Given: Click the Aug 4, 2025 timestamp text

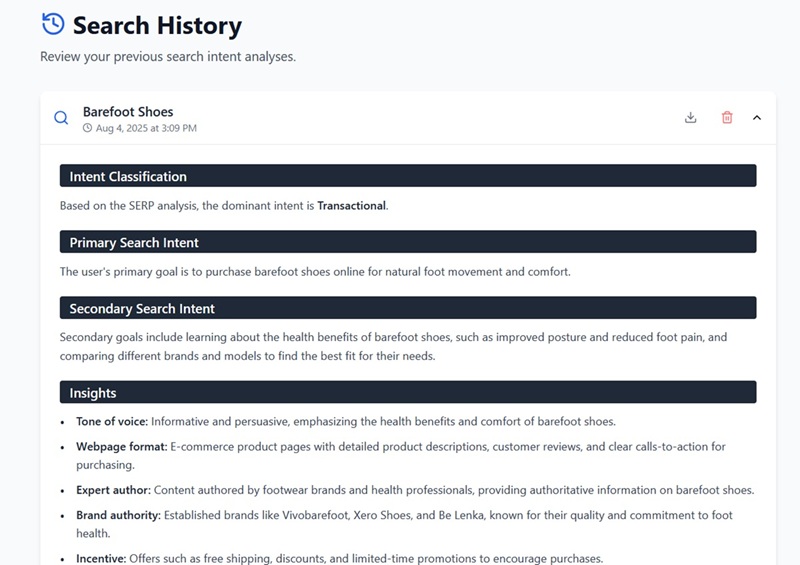Looking at the screenshot, I should pyautogui.click(x=146, y=129).
